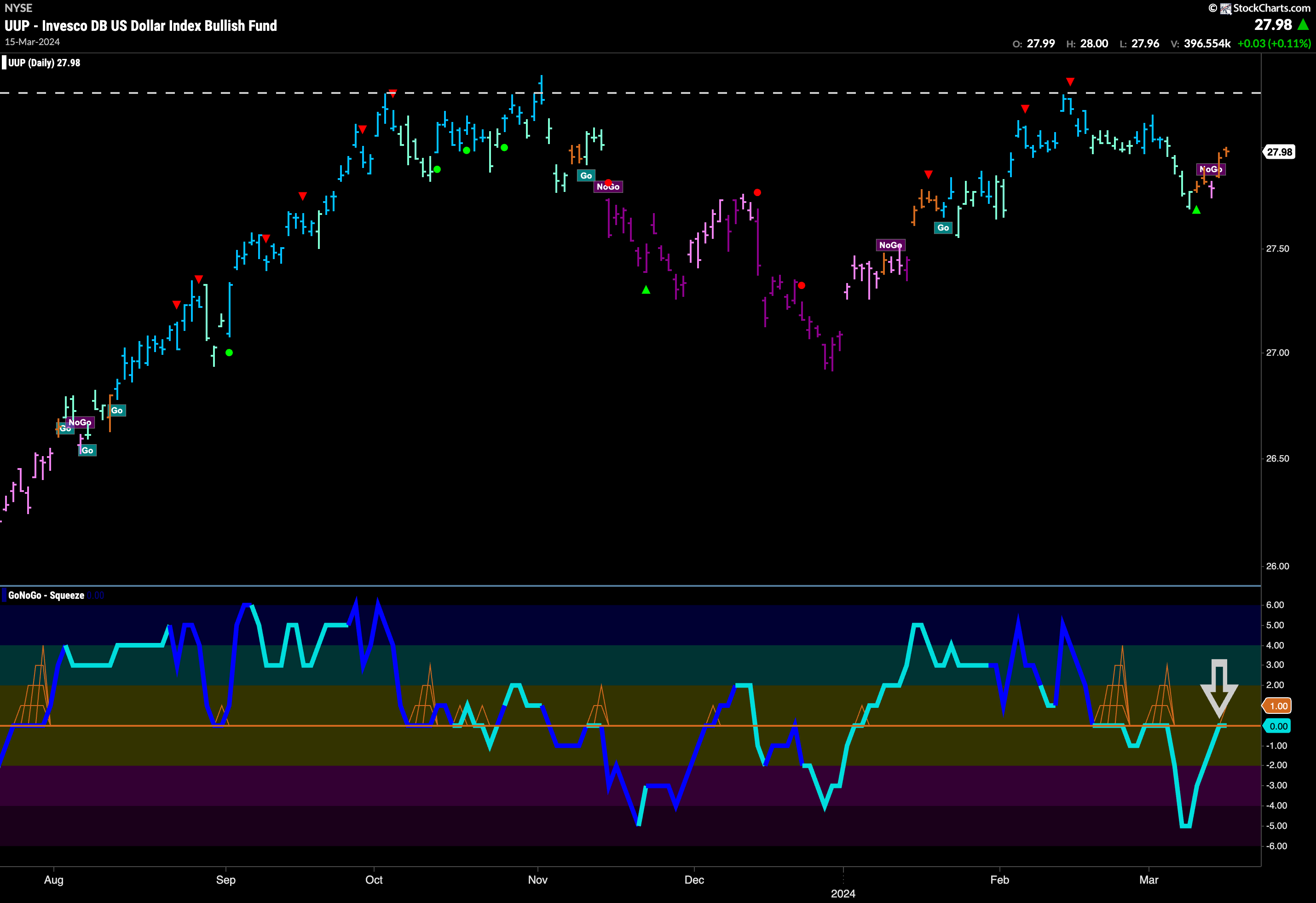Click the red triangle on the dashed line in October
Image resolution: width=1316 pixels, height=903 pixels.
392,93
